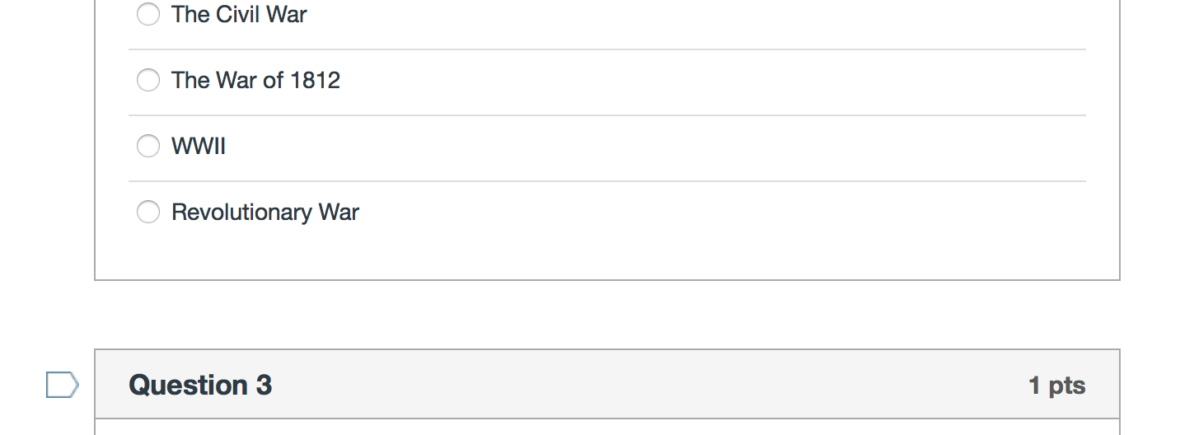This screenshot has height=435, width=1180.
Task: Choose the radio button for The War of 1812
Action: 148,81
